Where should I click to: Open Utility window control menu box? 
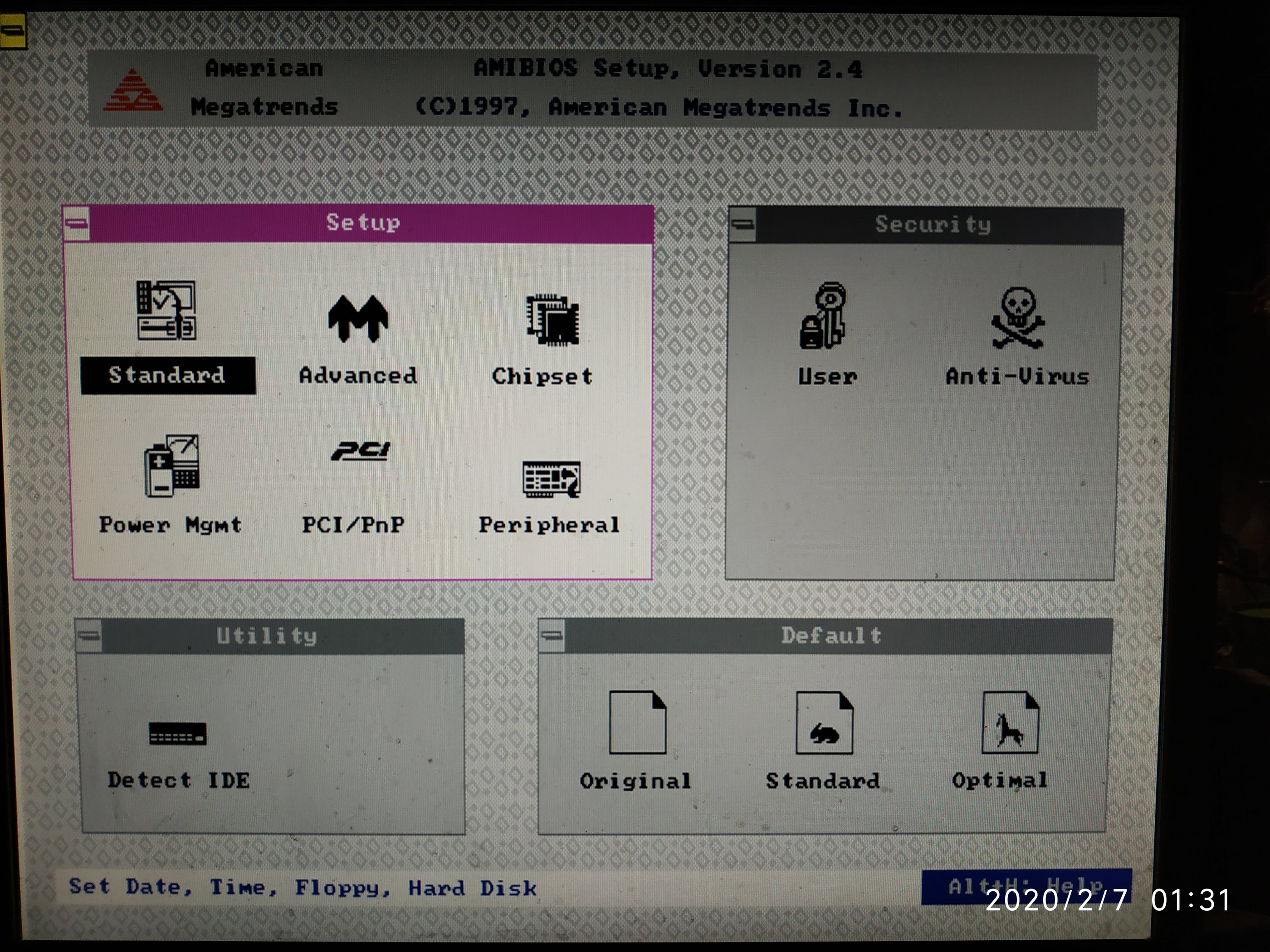tap(89, 636)
